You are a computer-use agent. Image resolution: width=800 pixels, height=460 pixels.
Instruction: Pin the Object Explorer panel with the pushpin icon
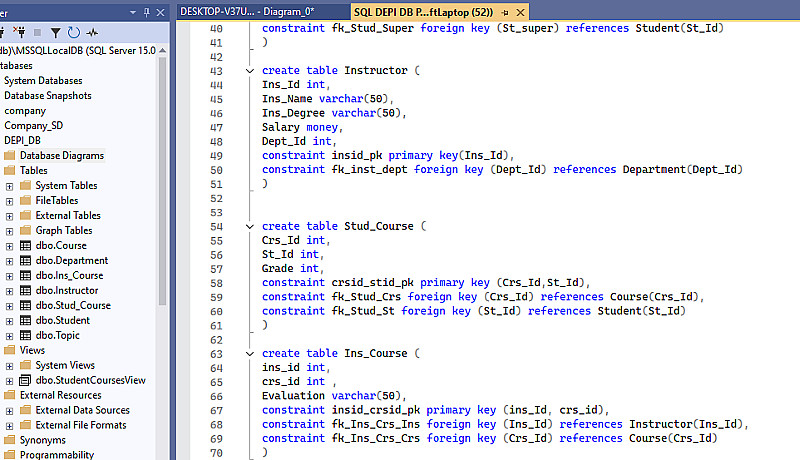[147, 12]
